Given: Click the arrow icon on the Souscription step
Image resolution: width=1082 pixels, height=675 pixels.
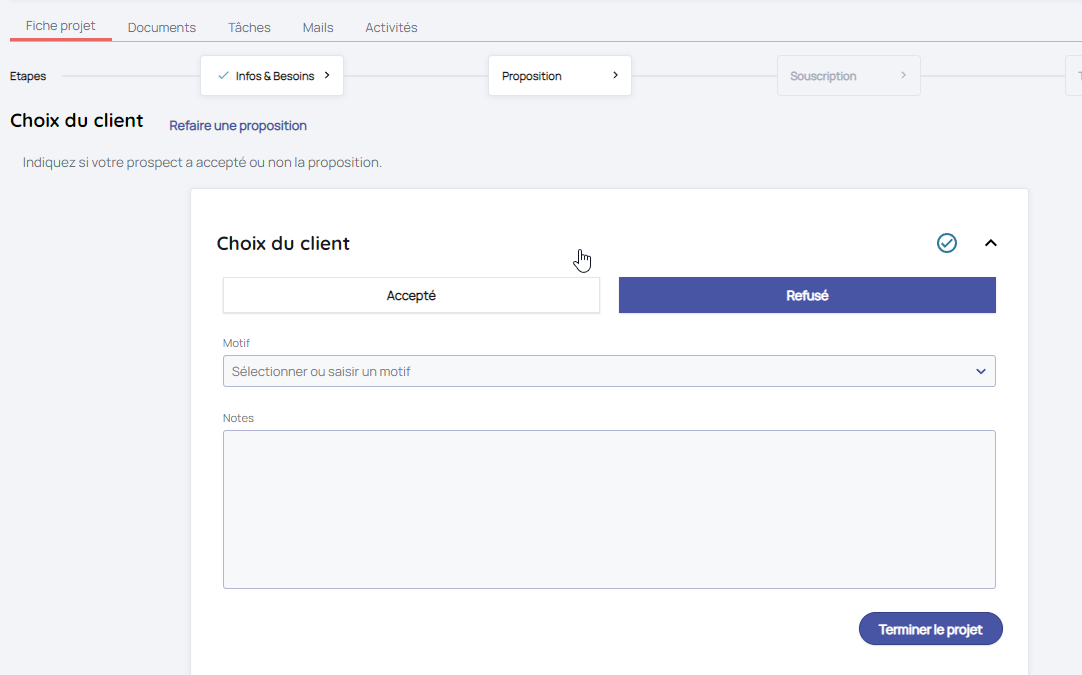Looking at the screenshot, I should (903, 75).
